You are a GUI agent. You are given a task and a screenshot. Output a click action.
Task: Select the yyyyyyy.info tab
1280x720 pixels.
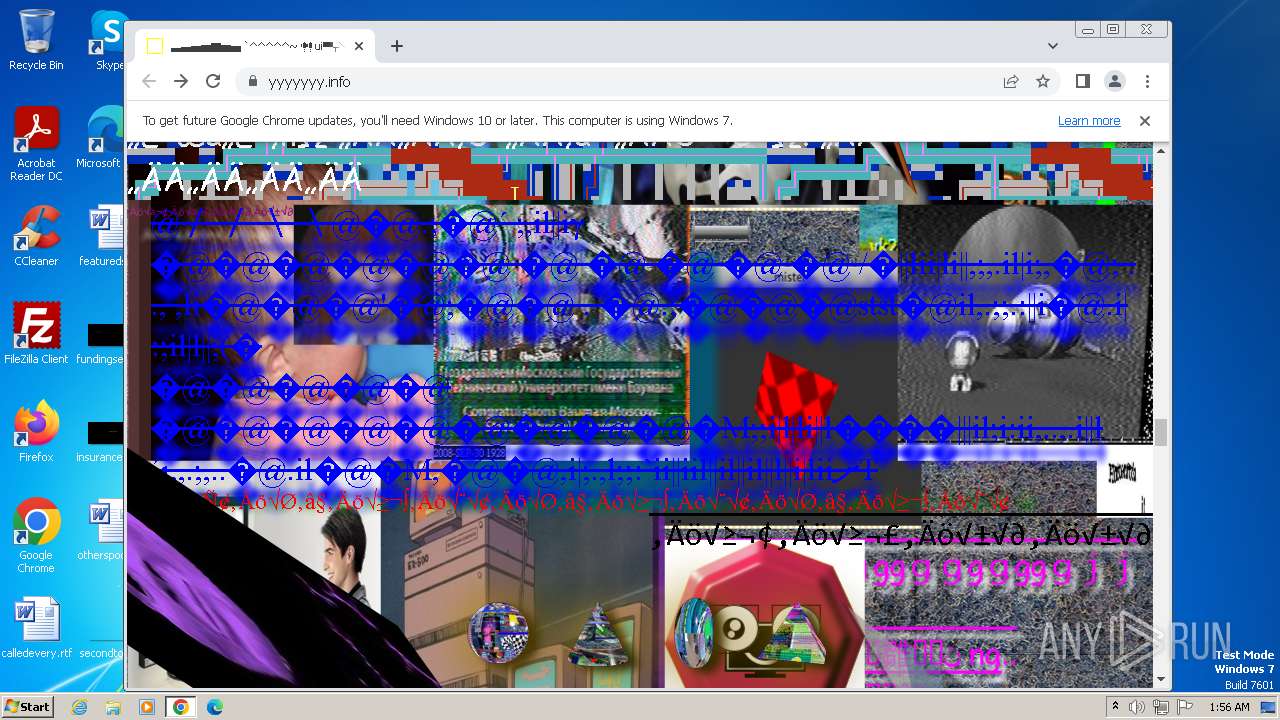pyautogui.click(x=255, y=46)
